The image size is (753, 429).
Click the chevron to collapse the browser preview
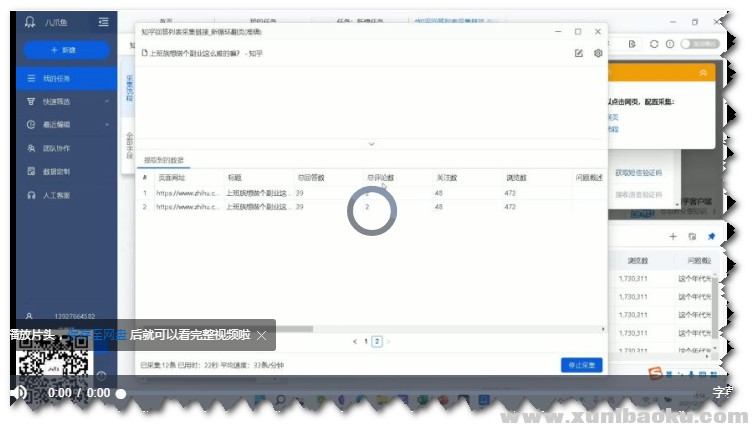click(370, 144)
